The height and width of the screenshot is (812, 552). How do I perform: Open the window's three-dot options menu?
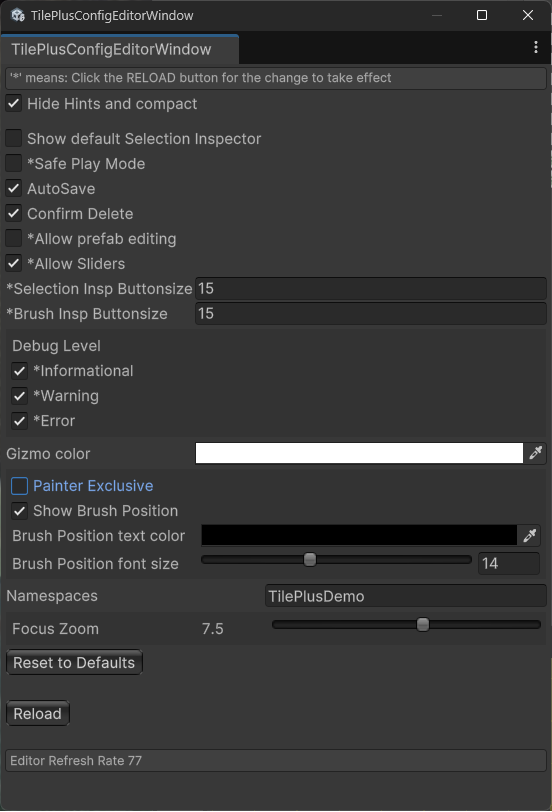click(536, 47)
